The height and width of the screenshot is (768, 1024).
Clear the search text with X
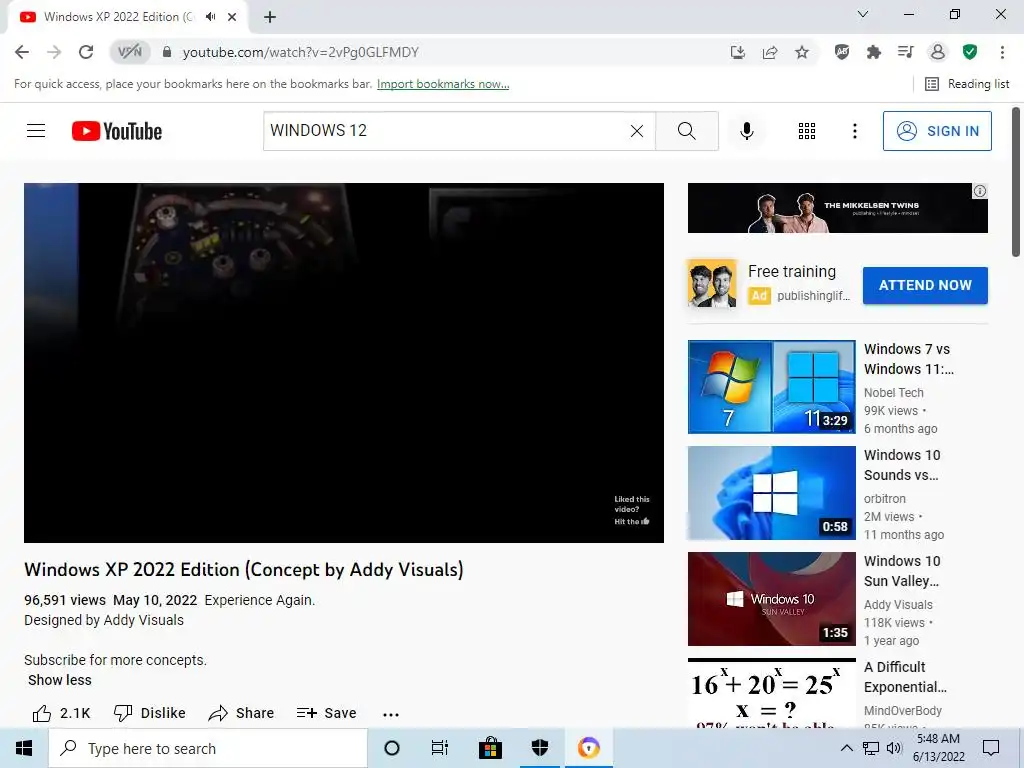[x=637, y=131]
